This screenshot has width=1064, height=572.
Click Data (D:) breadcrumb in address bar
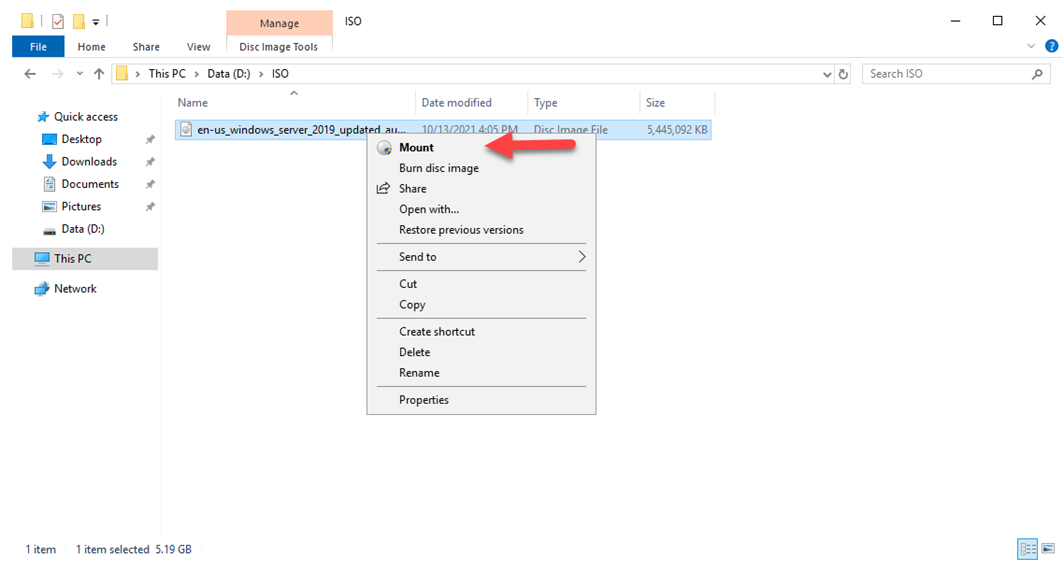tap(229, 74)
